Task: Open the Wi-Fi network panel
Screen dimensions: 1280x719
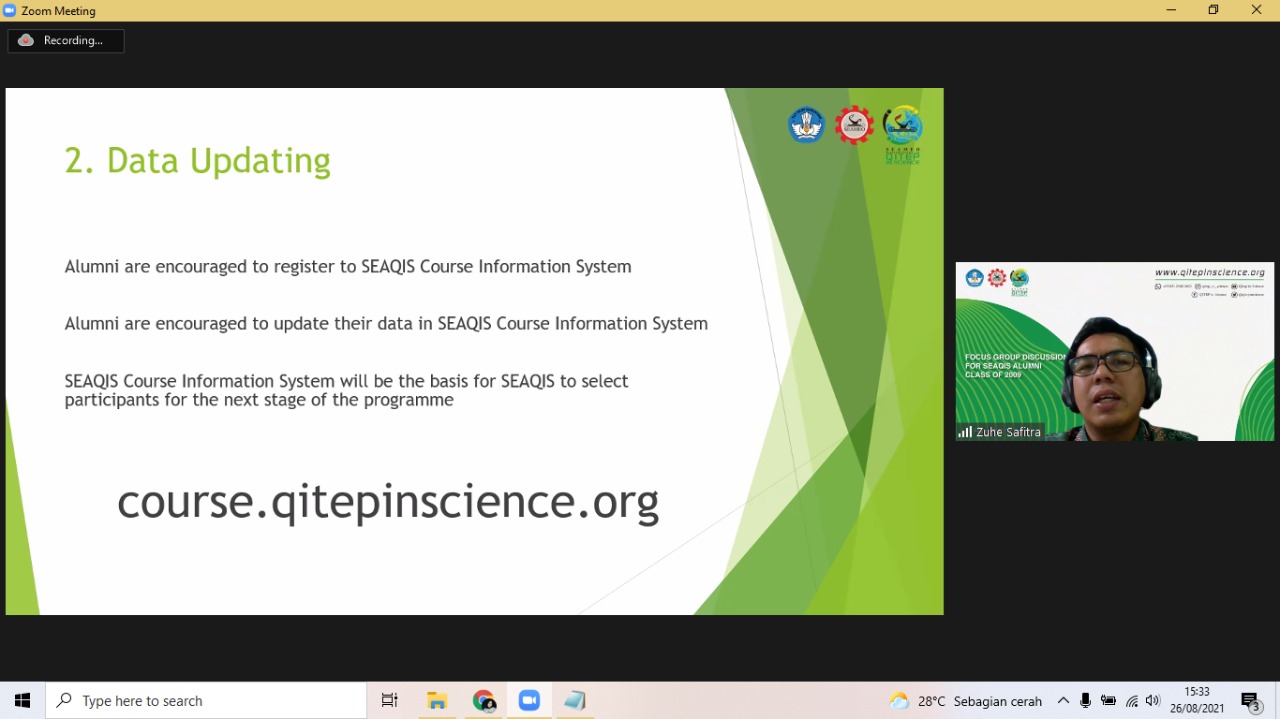Action: (x=1131, y=701)
